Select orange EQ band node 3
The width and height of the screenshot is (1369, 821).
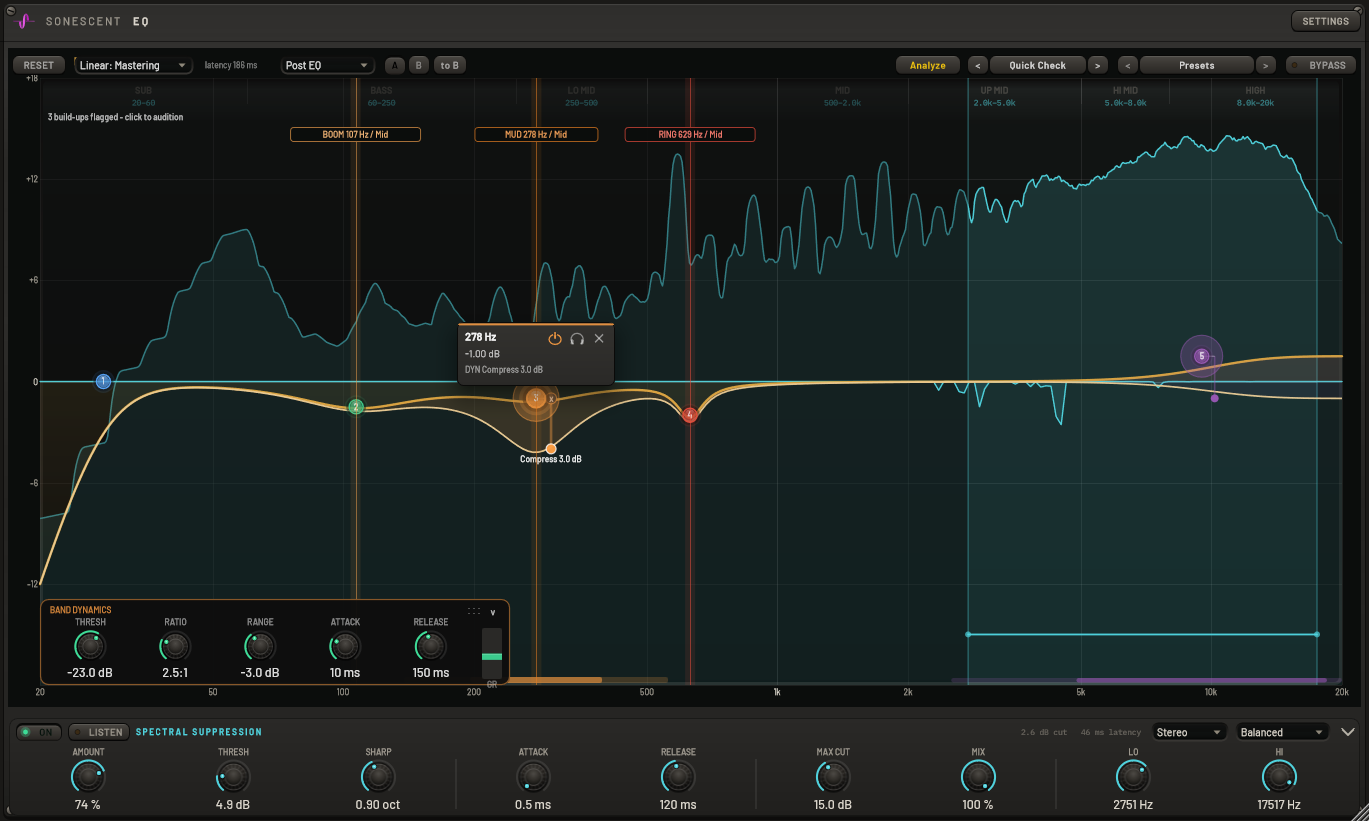[536, 399]
